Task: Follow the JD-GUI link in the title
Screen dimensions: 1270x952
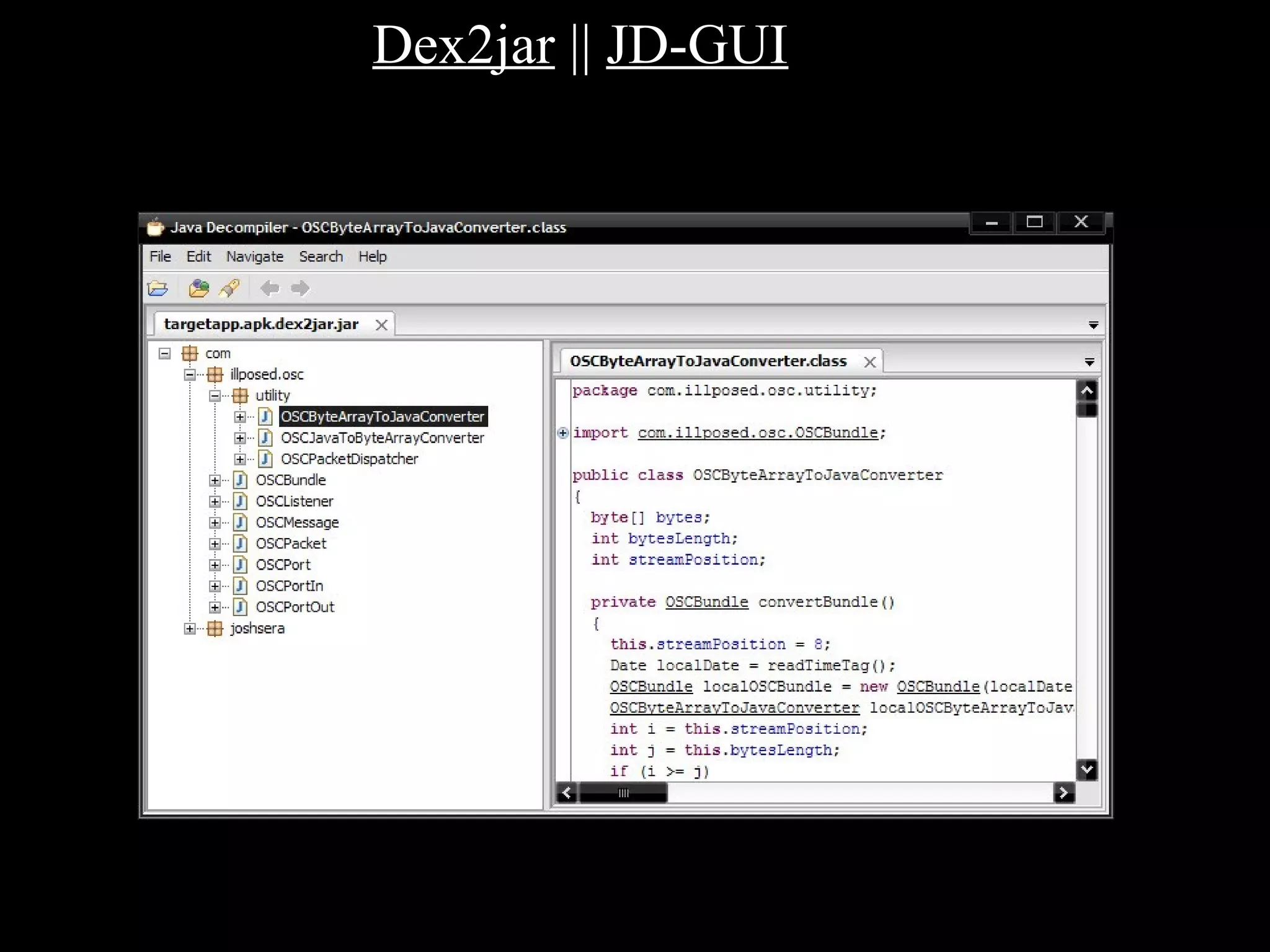Action: (x=697, y=45)
